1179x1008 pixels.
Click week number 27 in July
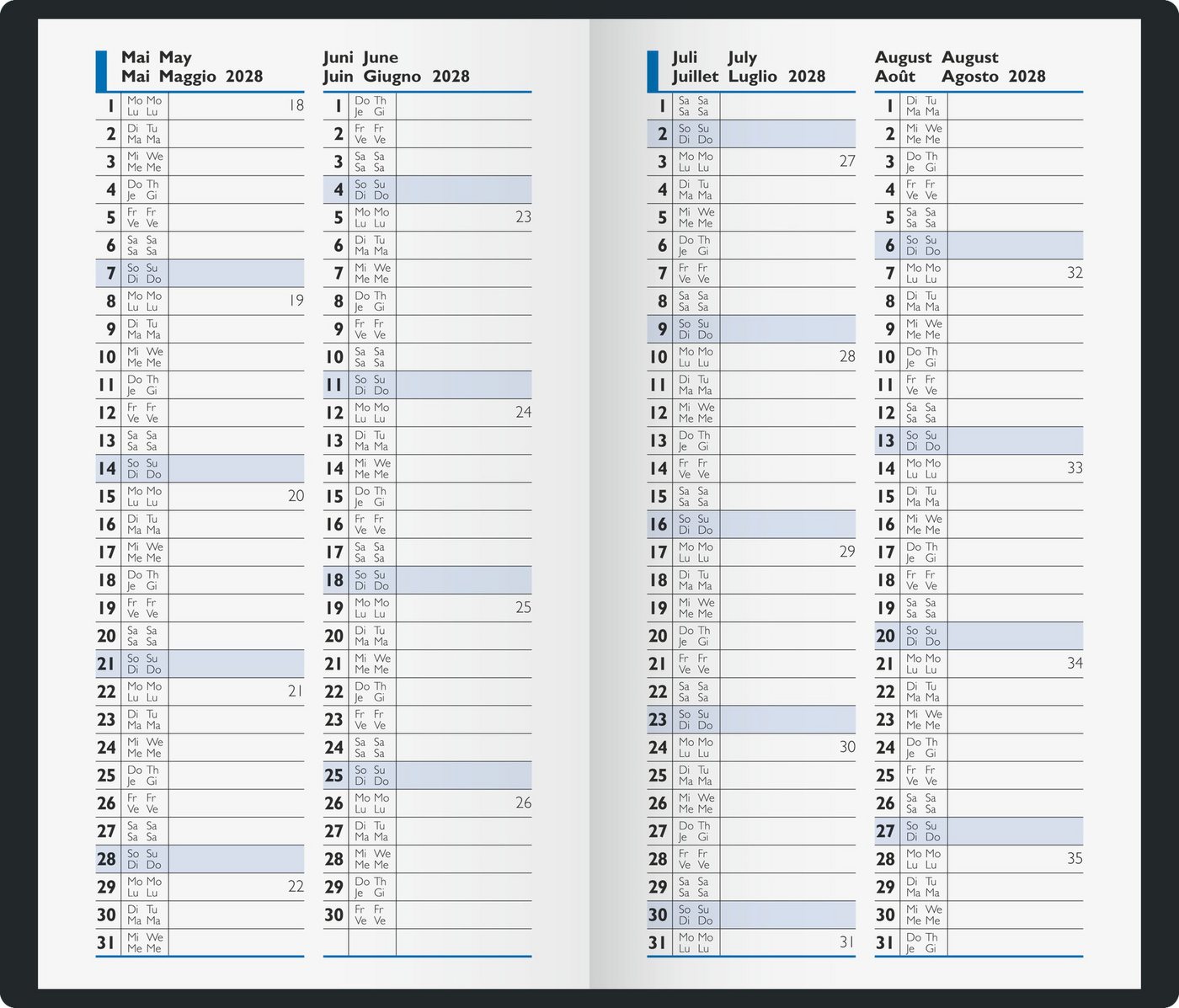[x=847, y=161]
